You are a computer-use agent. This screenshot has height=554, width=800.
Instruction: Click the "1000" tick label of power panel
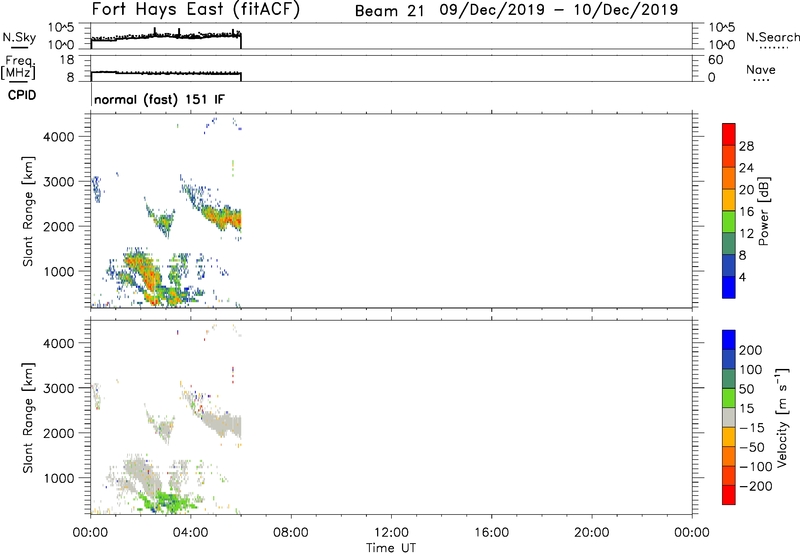pyautogui.click(x=59, y=271)
